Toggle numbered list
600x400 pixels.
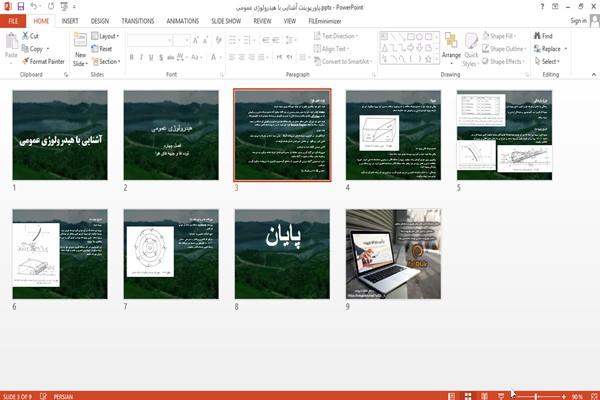point(248,40)
